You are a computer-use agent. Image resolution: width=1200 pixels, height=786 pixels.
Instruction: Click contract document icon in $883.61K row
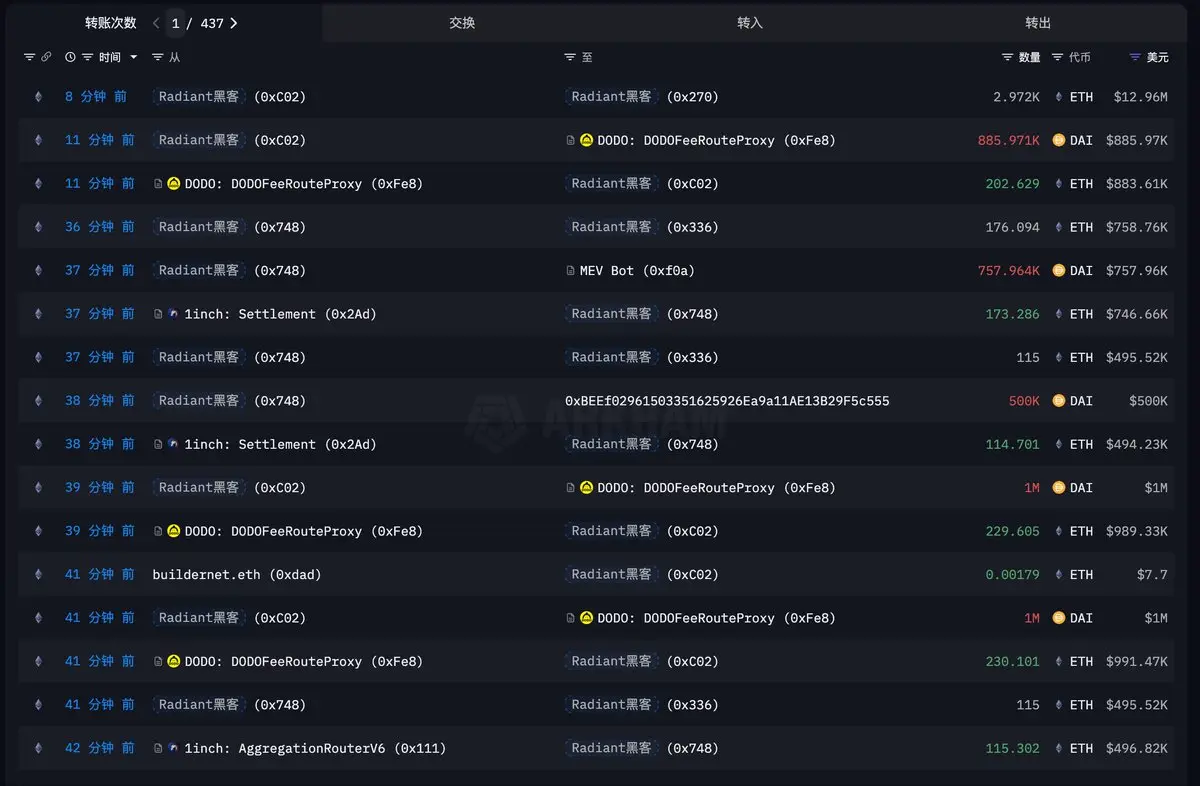[158, 184]
